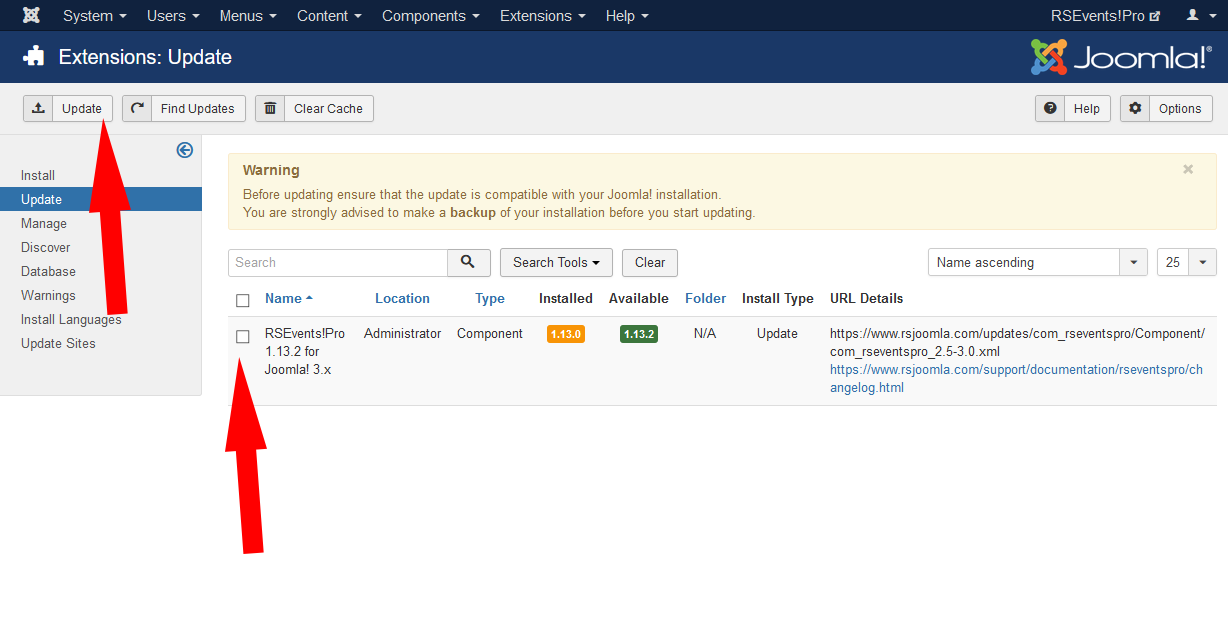Open the changelog.html documentation link
Screen dimensions: 1228x634
(x=1016, y=378)
